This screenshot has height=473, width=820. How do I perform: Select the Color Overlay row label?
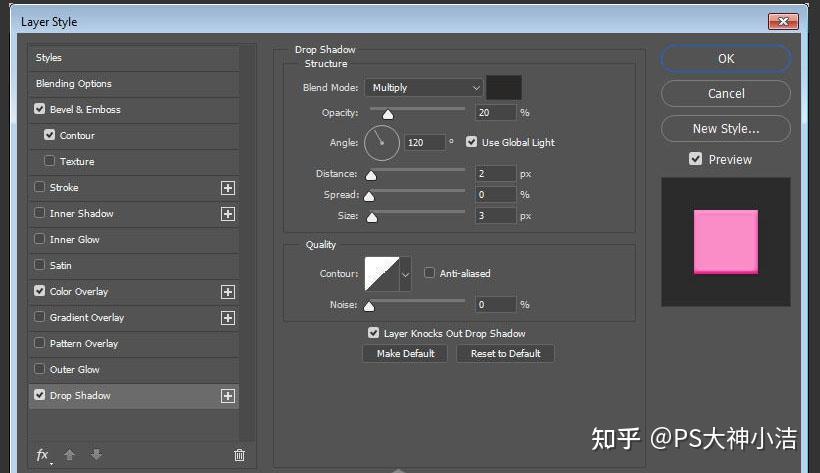tap(78, 291)
